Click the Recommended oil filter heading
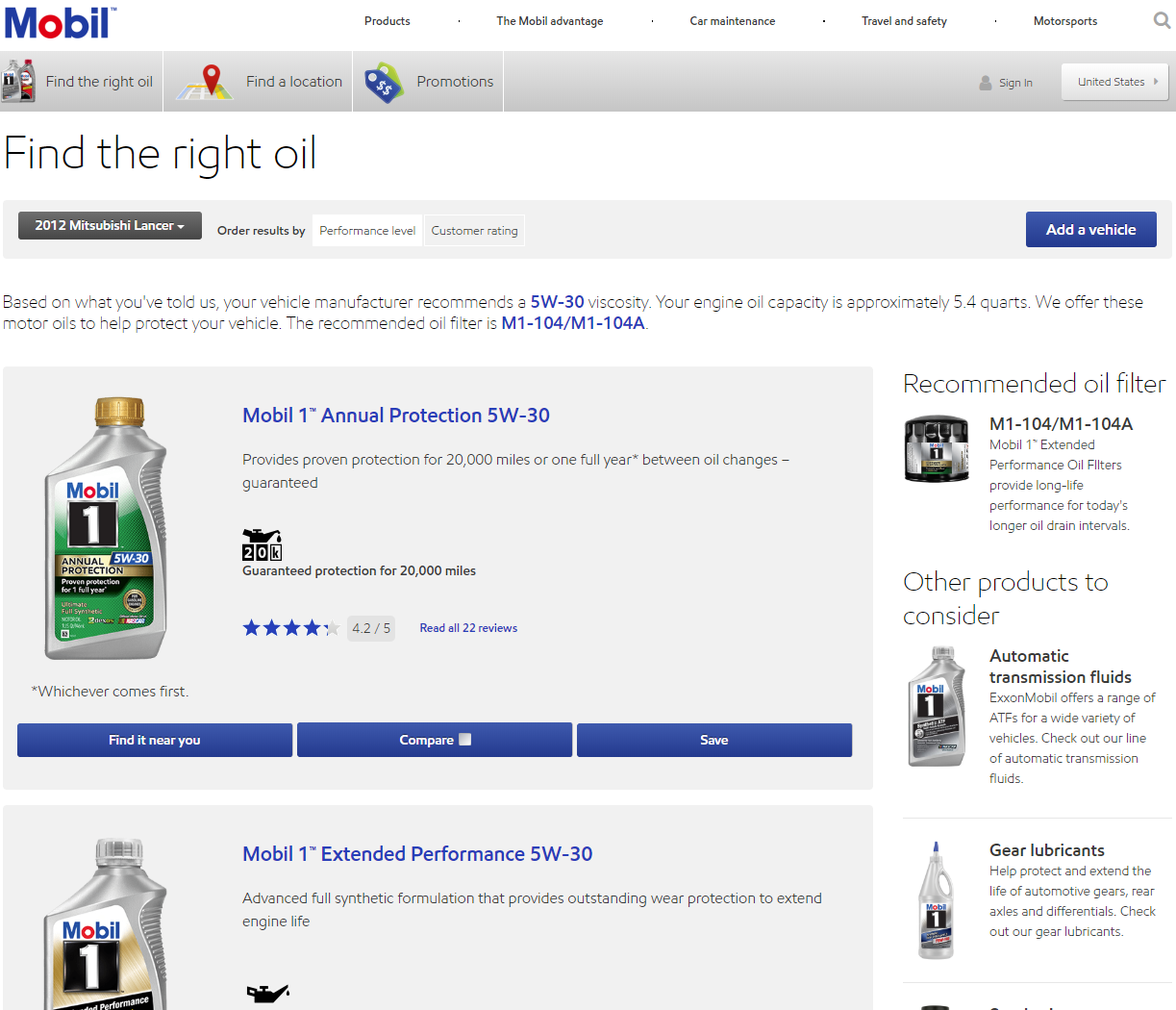Image resolution: width=1176 pixels, height=1010 pixels. pyautogui.click(x=1035, y=384)
